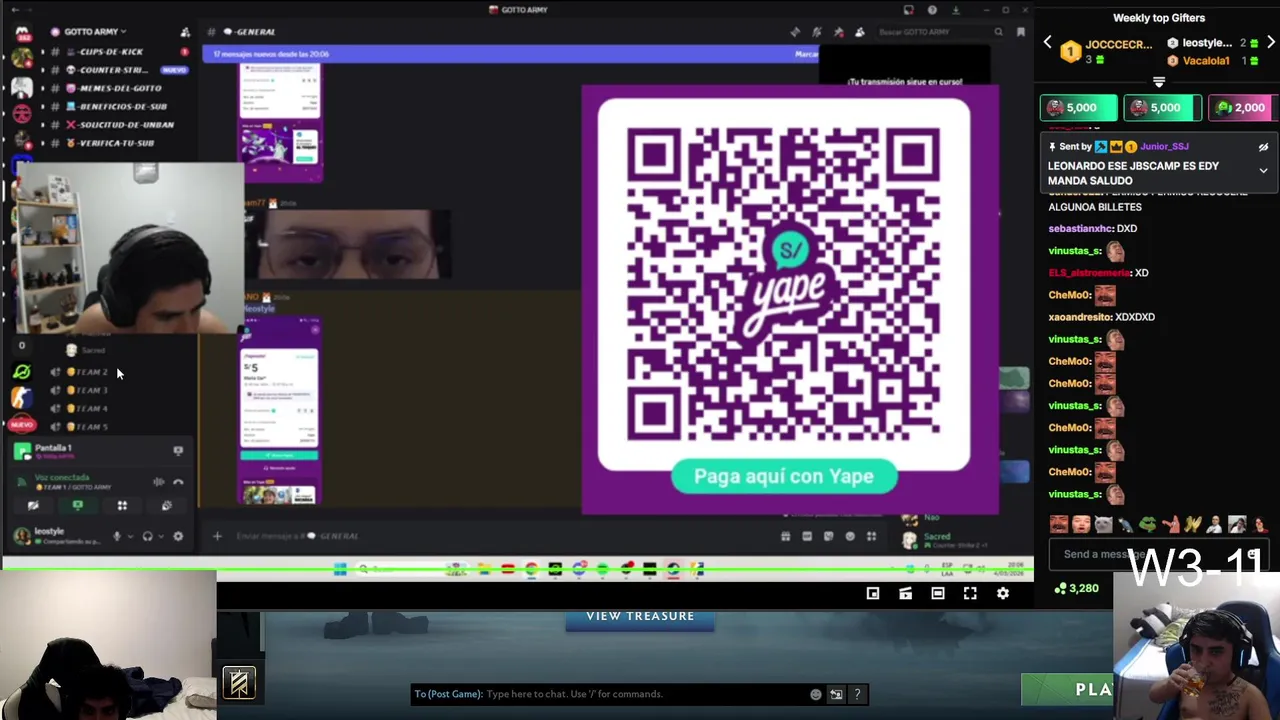Go to previous Weekly top Gifters page
Image resolution: width=1280 pixels, height=720 pixels.
coord(1047,43)
